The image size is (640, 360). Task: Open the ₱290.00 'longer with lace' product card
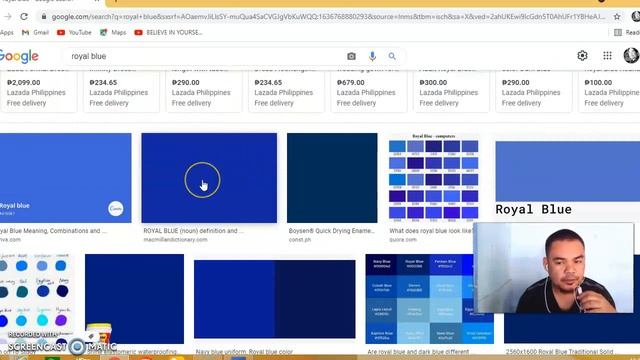click(x=204, y=91)
